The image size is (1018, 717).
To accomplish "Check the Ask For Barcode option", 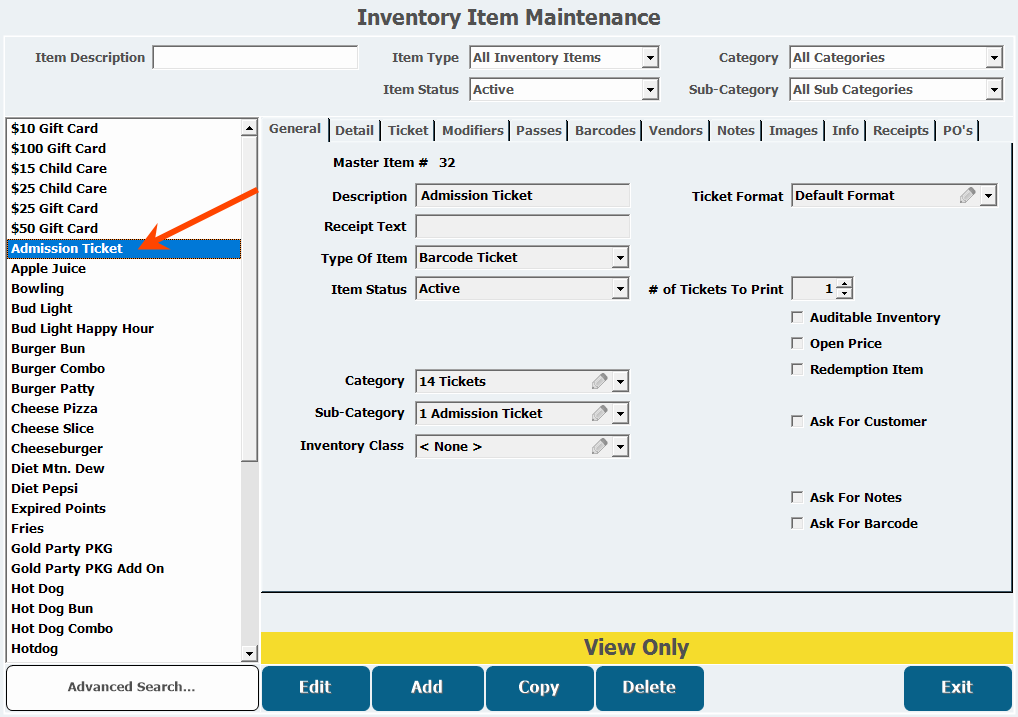I will 797,524.
